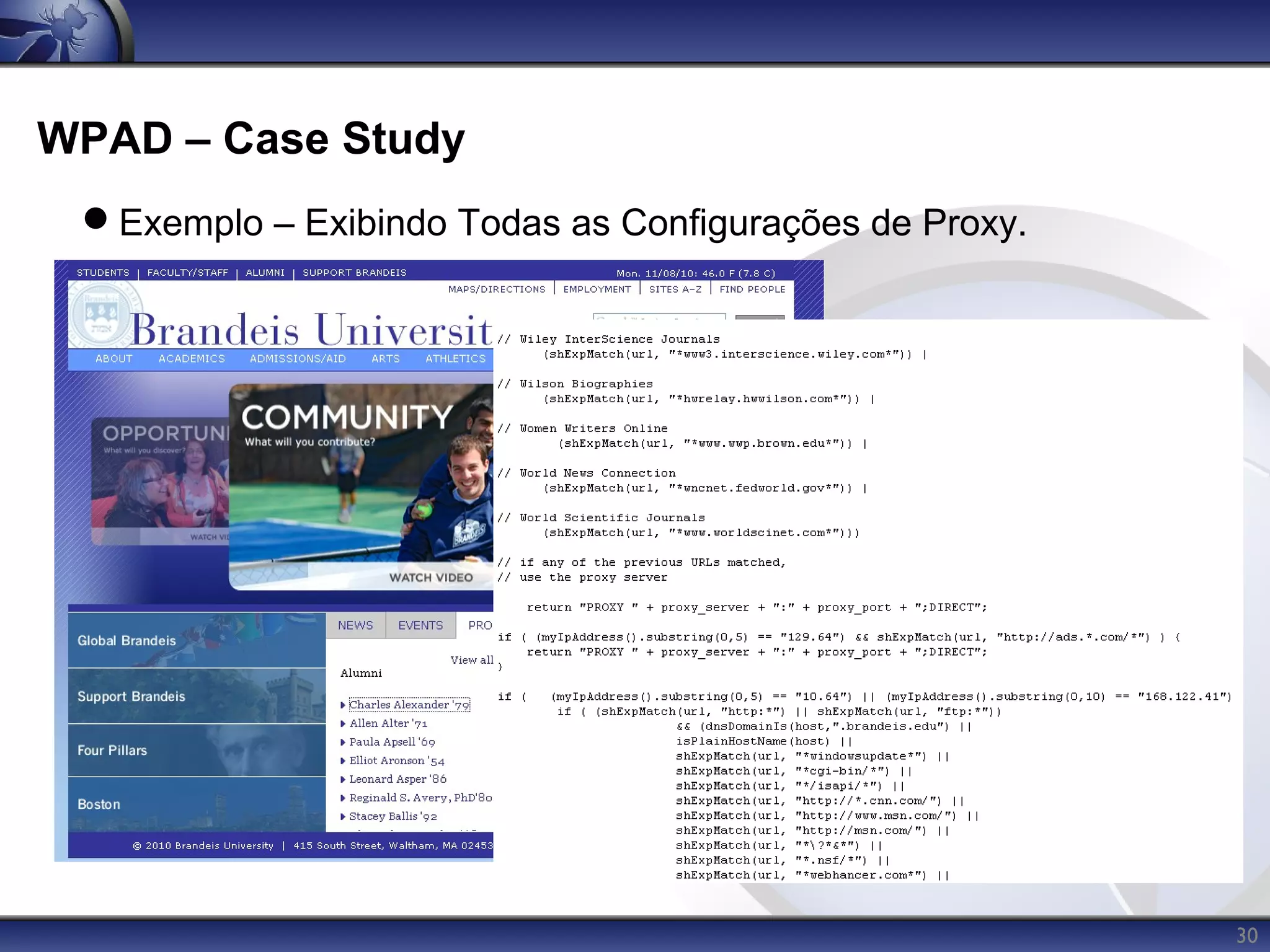Open the STUDENTS link in top bar

(103, 273)
